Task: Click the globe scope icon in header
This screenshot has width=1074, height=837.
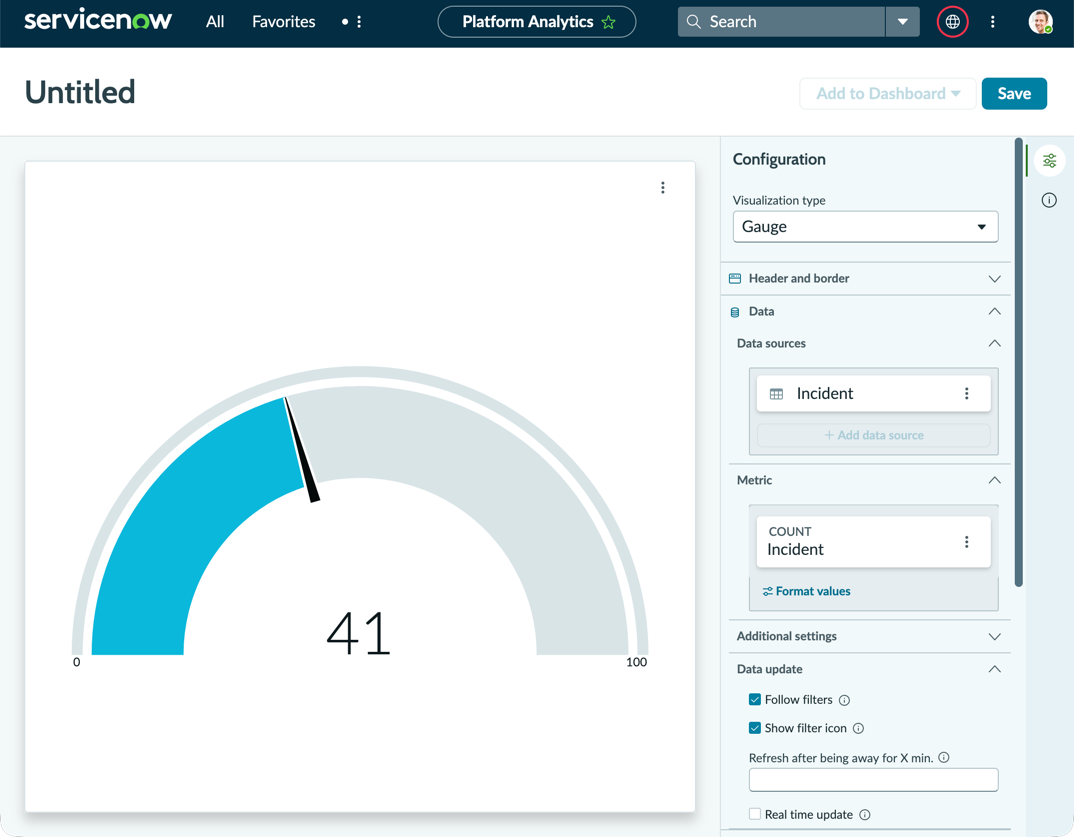Action: pyautogui.click(x=952, y=22)
